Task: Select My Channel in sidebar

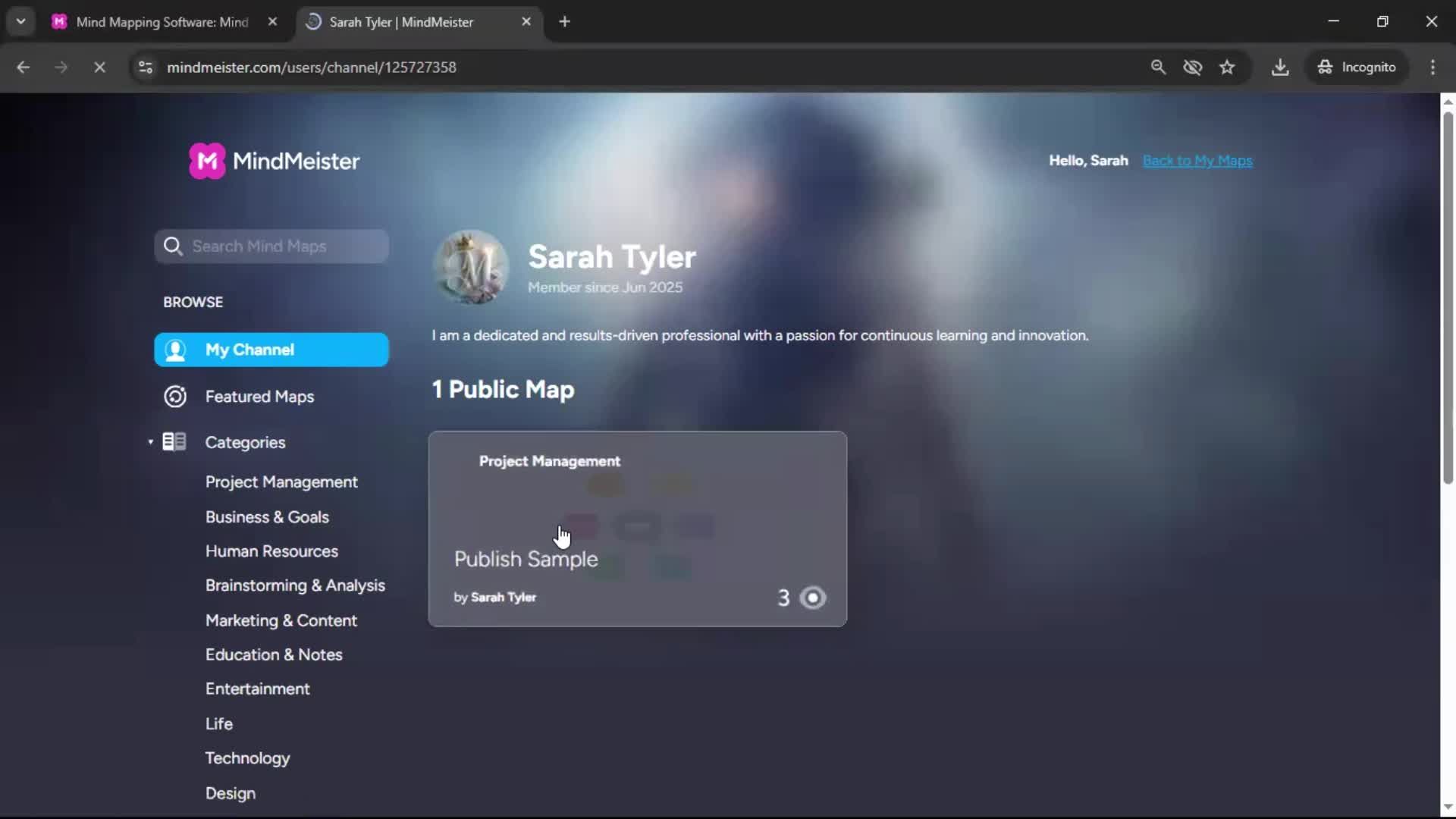Action: click(271, 350)
